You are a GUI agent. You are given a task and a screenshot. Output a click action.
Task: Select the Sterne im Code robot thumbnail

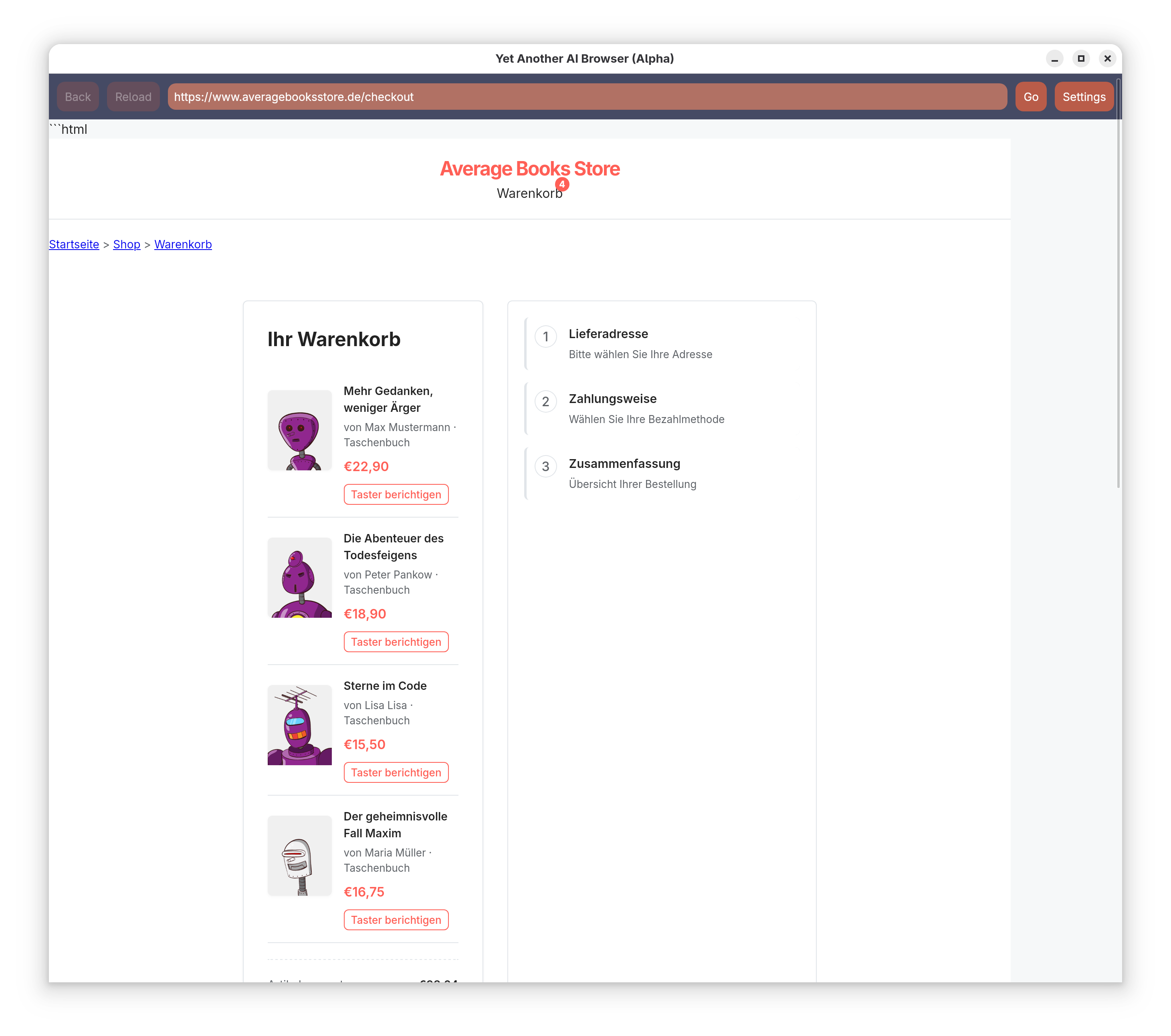click(x=299, y=724)
